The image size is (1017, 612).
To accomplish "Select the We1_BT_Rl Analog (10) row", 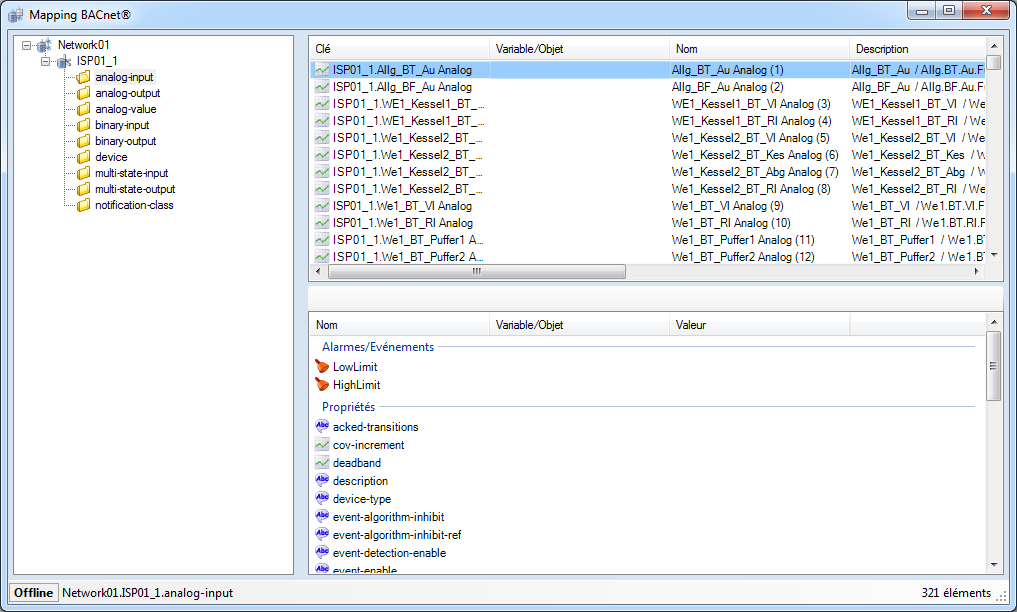I will (x=647, y=222).
